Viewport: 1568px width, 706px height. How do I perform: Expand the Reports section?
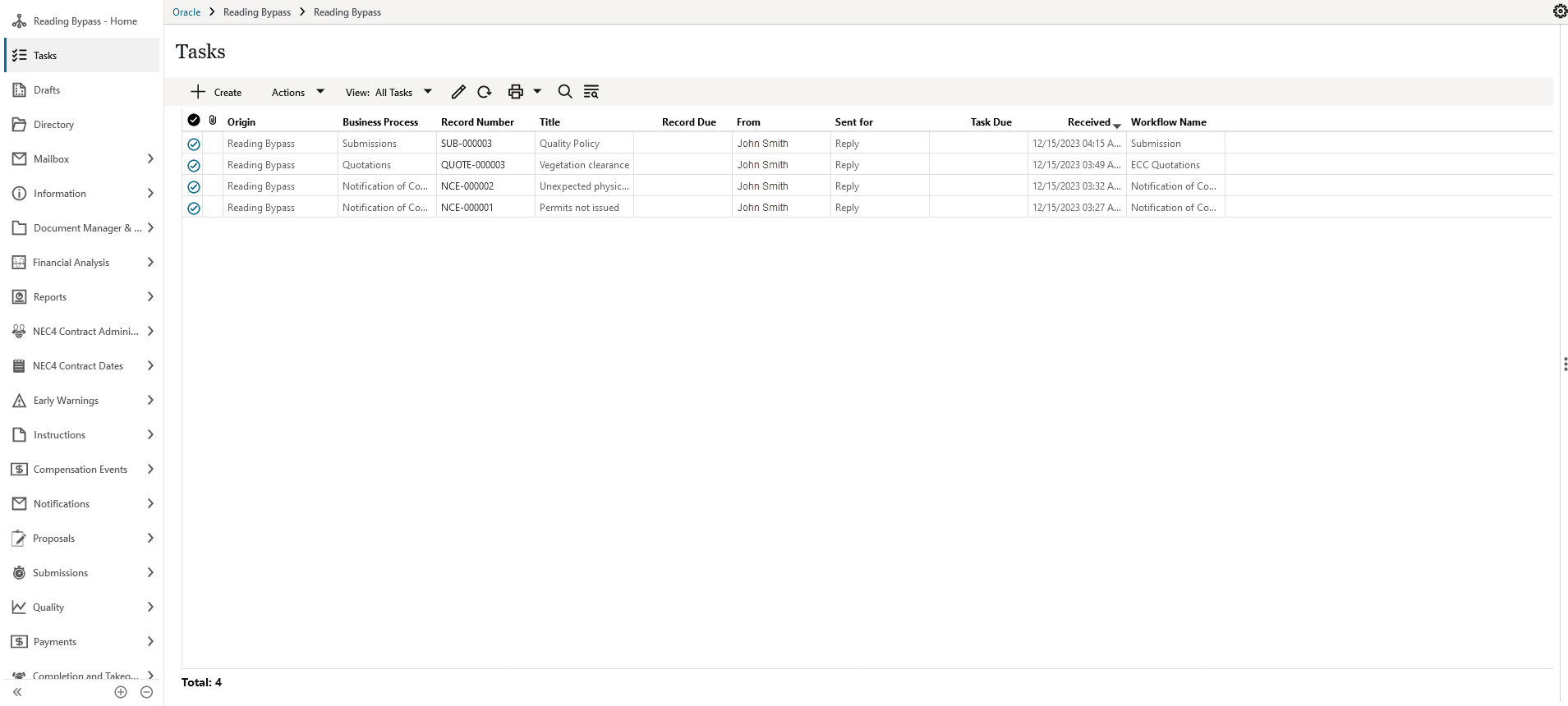click(150, 297)
